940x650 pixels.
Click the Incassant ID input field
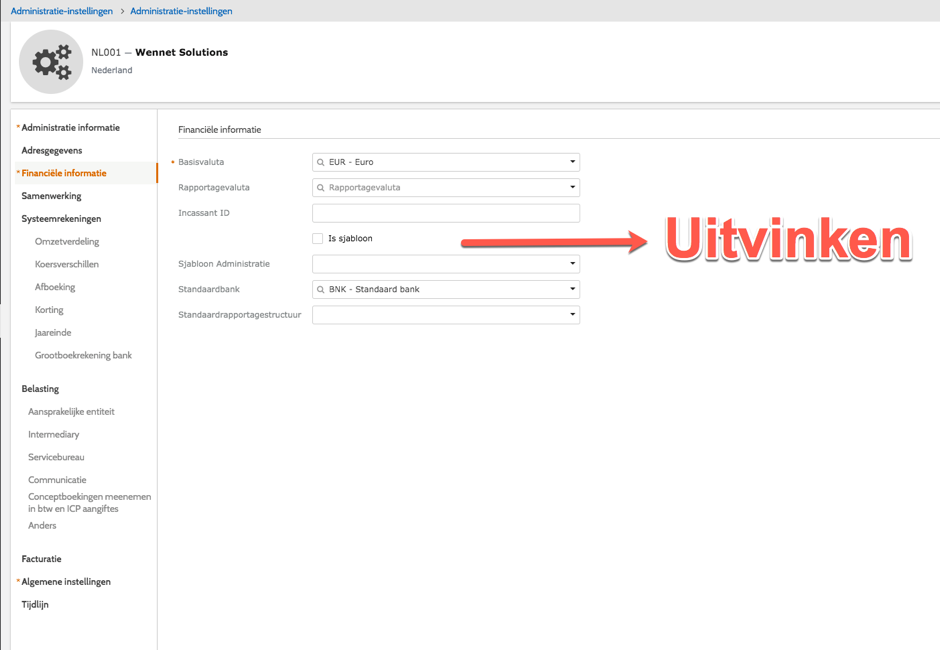tap(446, 213)
